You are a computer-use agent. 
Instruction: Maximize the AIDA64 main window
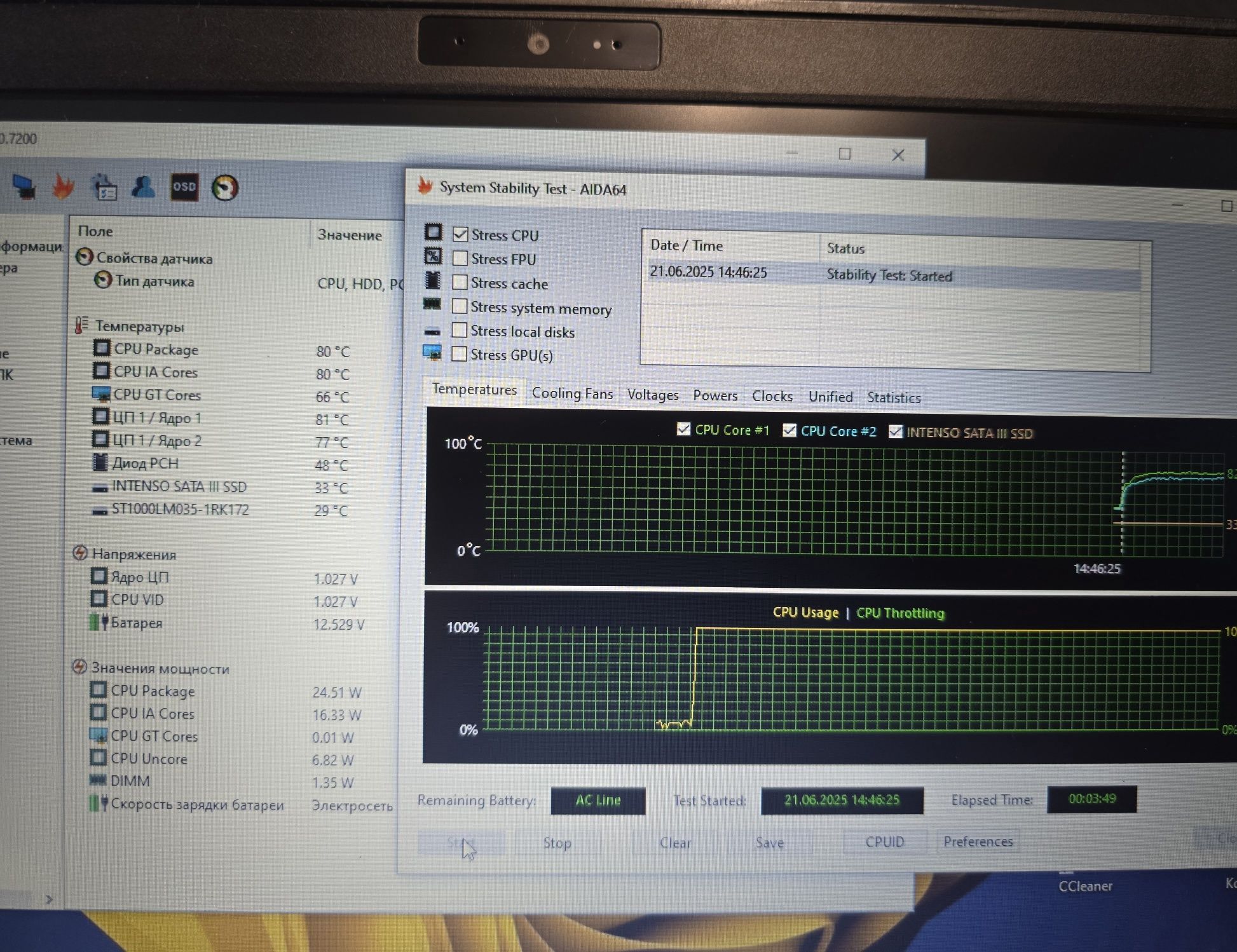845,154
